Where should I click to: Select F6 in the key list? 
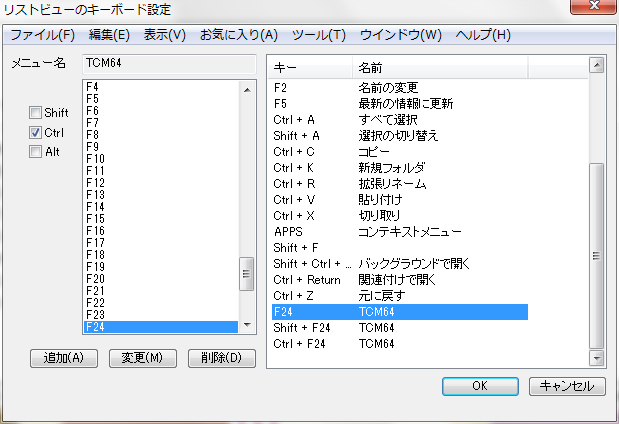point(161,111)
